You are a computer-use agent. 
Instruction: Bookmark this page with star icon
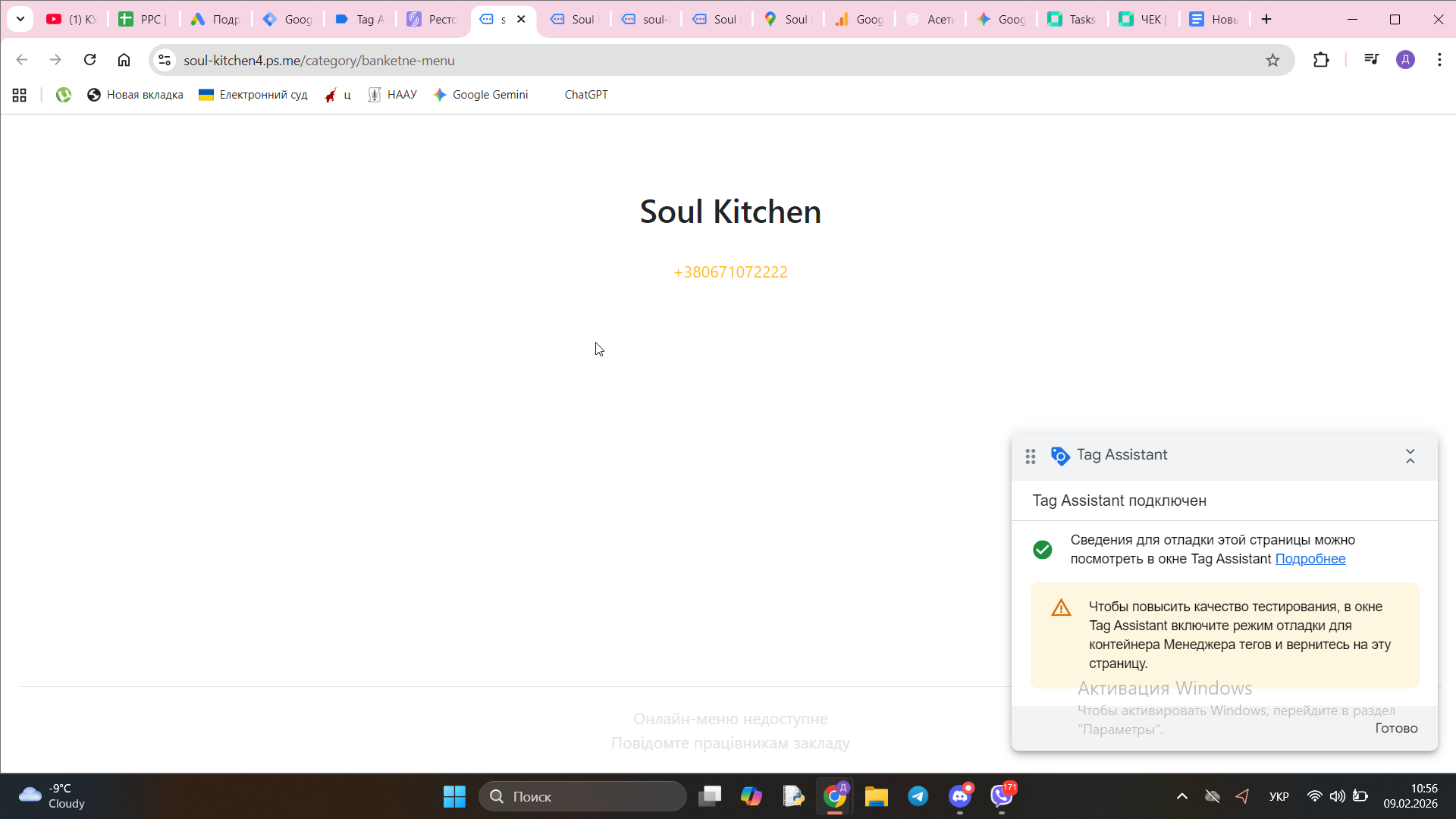[x=1272, y=60]
